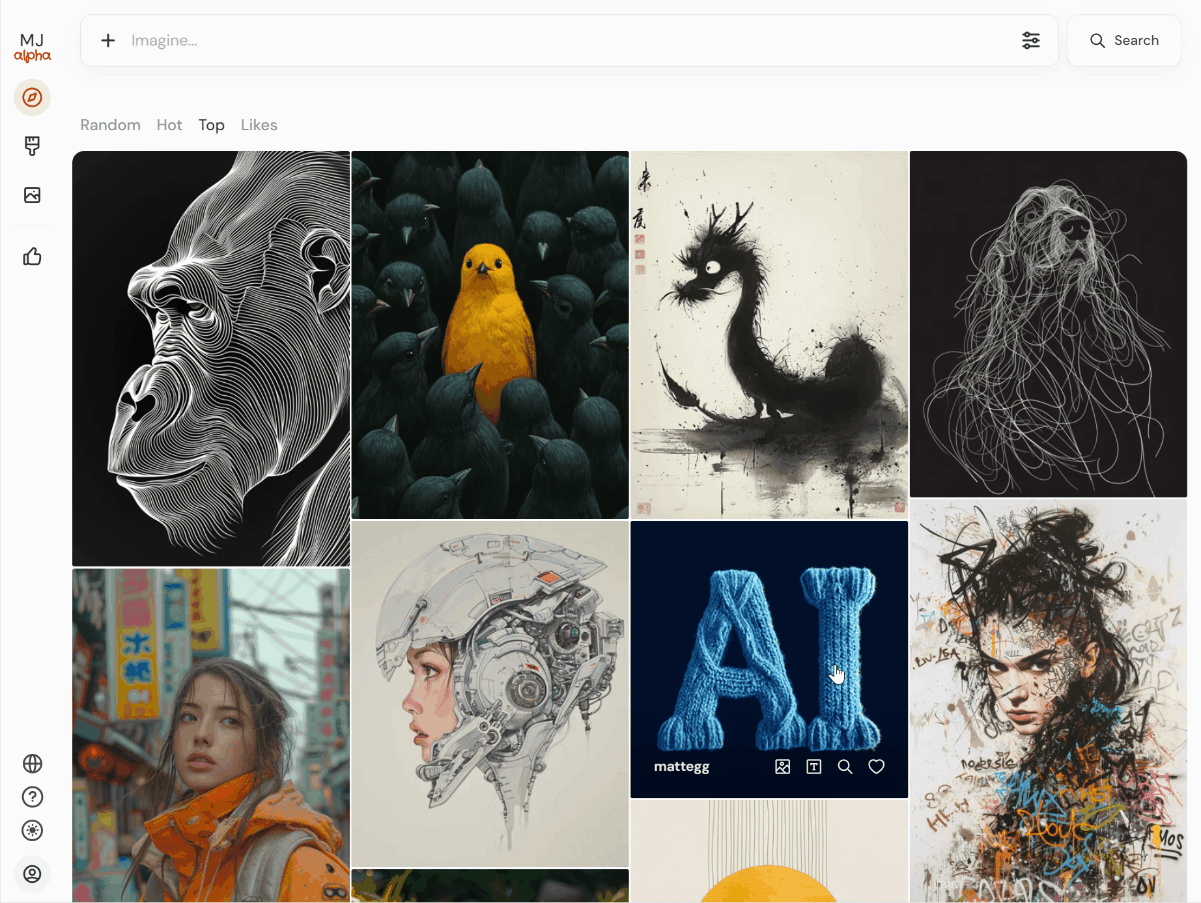1201x903 pixels.
Task: Click the MJ alpha logo
Action: point(32,47)
